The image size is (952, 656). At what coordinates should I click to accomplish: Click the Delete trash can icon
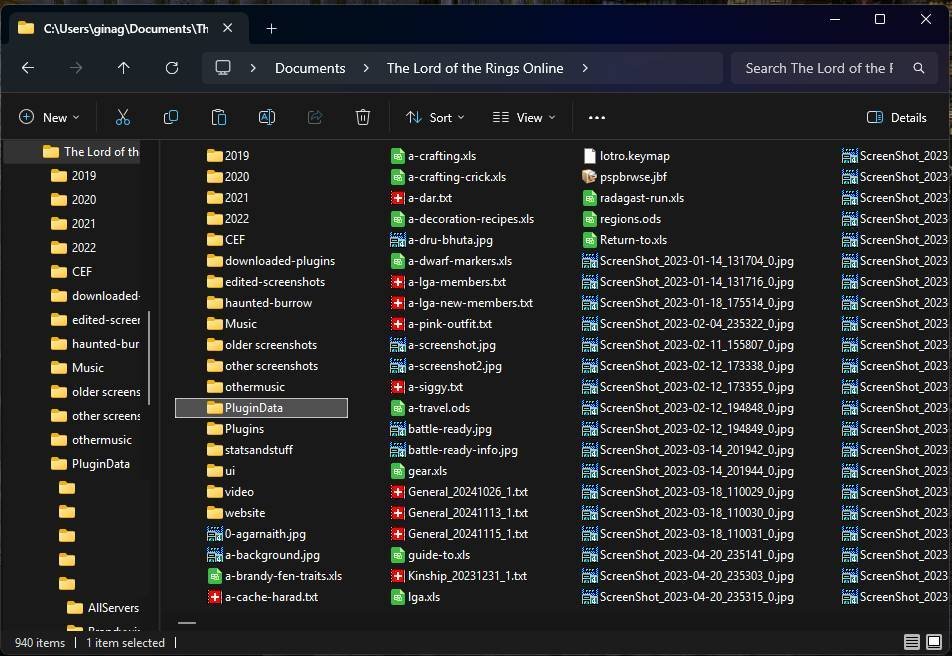coord(362,117)
